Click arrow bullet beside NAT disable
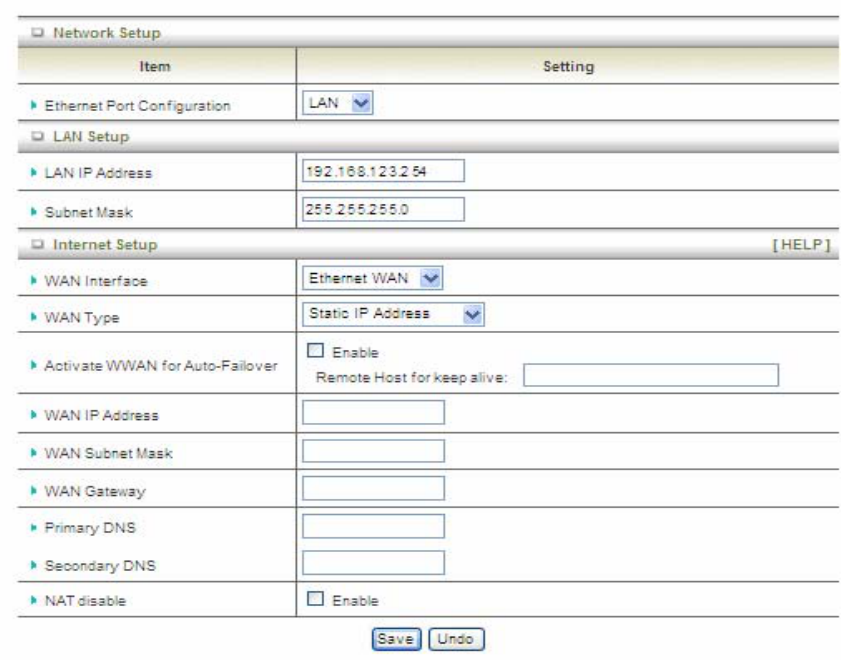 click(x=34, y=600)
